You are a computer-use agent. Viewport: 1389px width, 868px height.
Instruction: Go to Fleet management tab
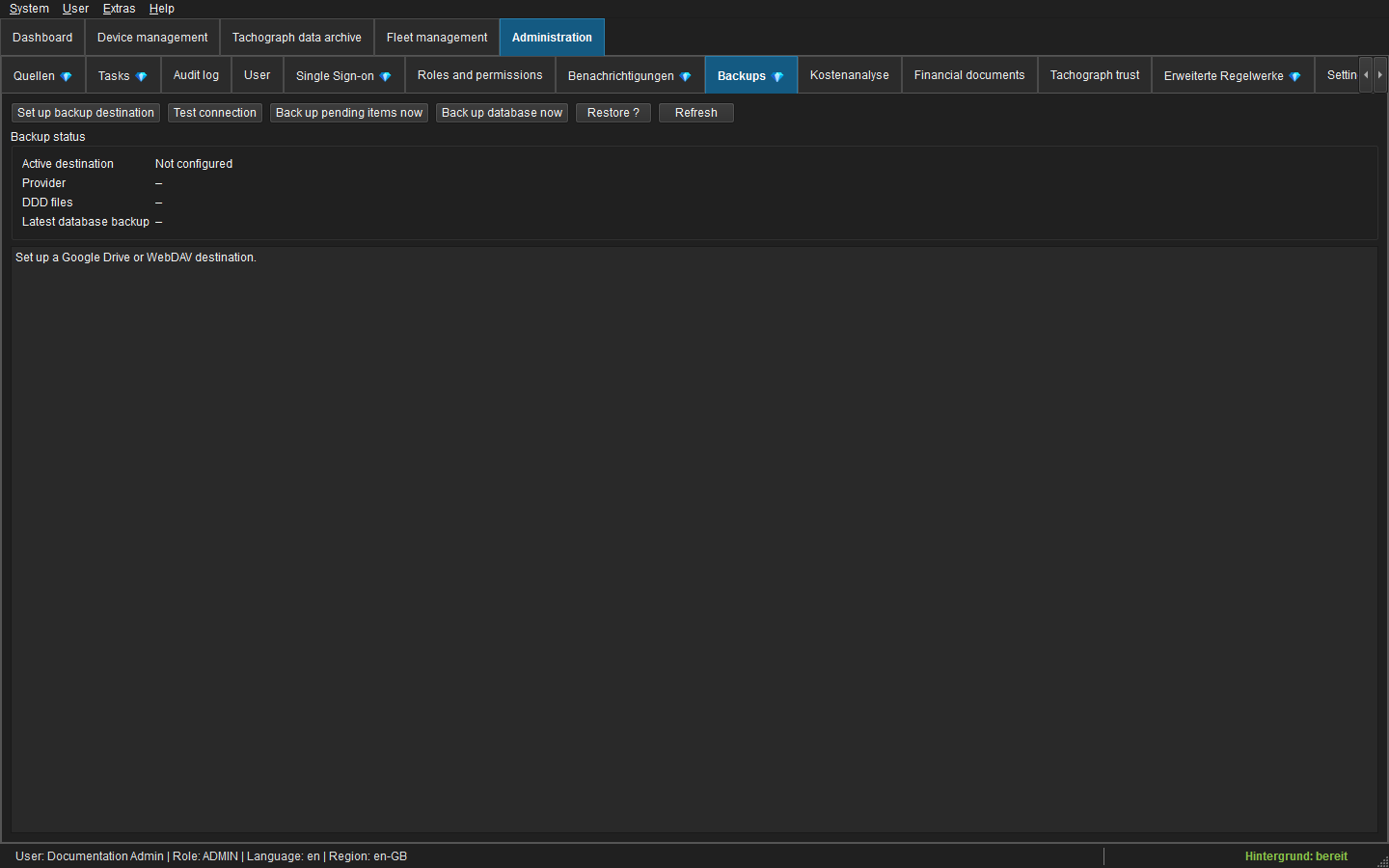pyautogui.click(x=437, y=38)
